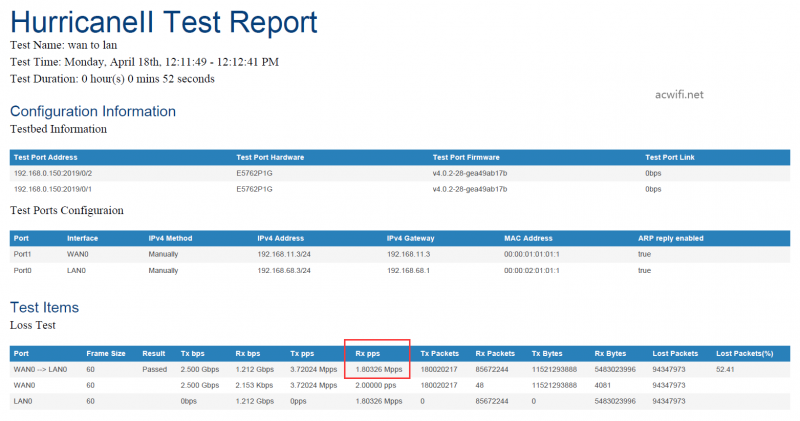Select the Test Port Firmware column header

pyautogui.click(x=466, y=157)
